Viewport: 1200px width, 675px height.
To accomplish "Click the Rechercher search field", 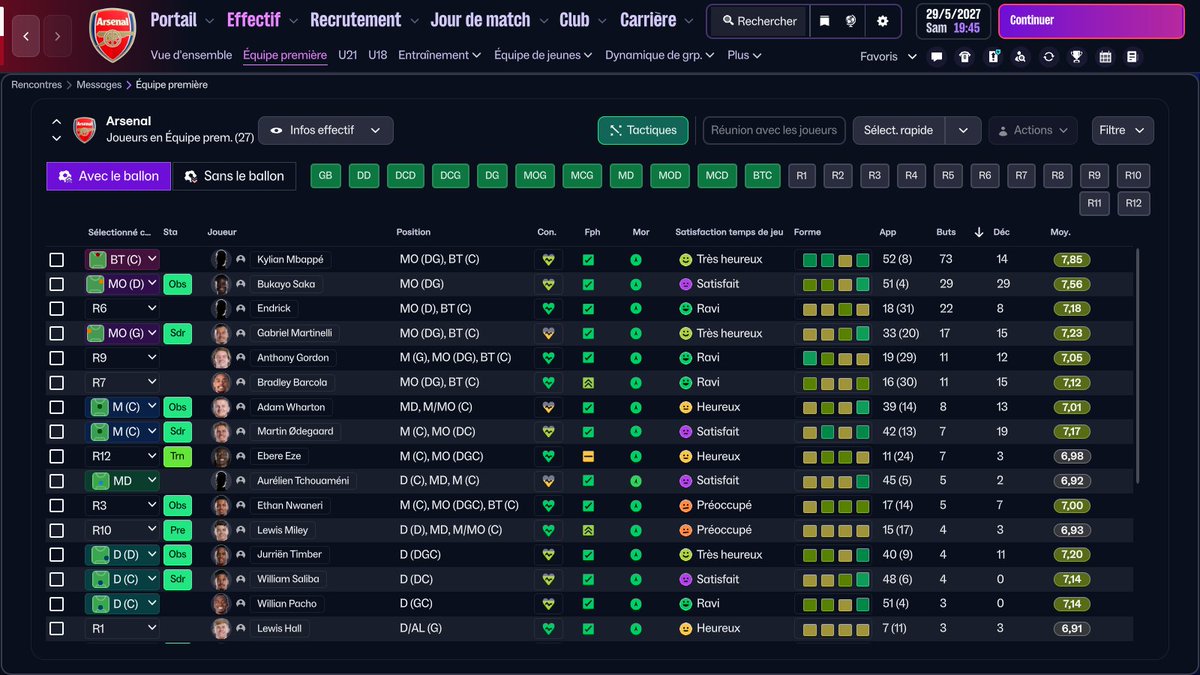I will tap(758, 21).
